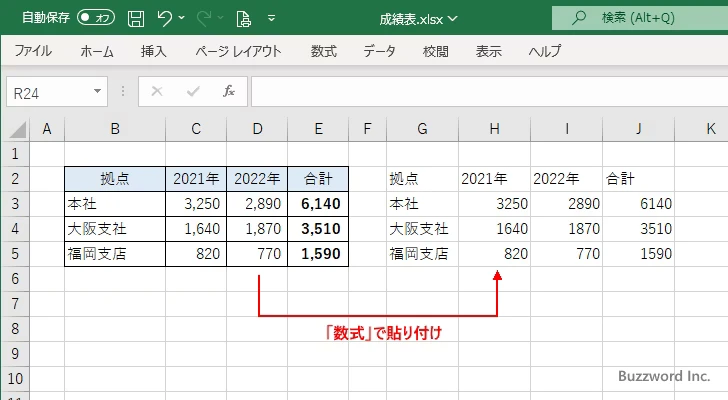Screen dimensions: 728x400
Task: Switch to the 数式 ribbon tab
Action: (x=324, y=51)
